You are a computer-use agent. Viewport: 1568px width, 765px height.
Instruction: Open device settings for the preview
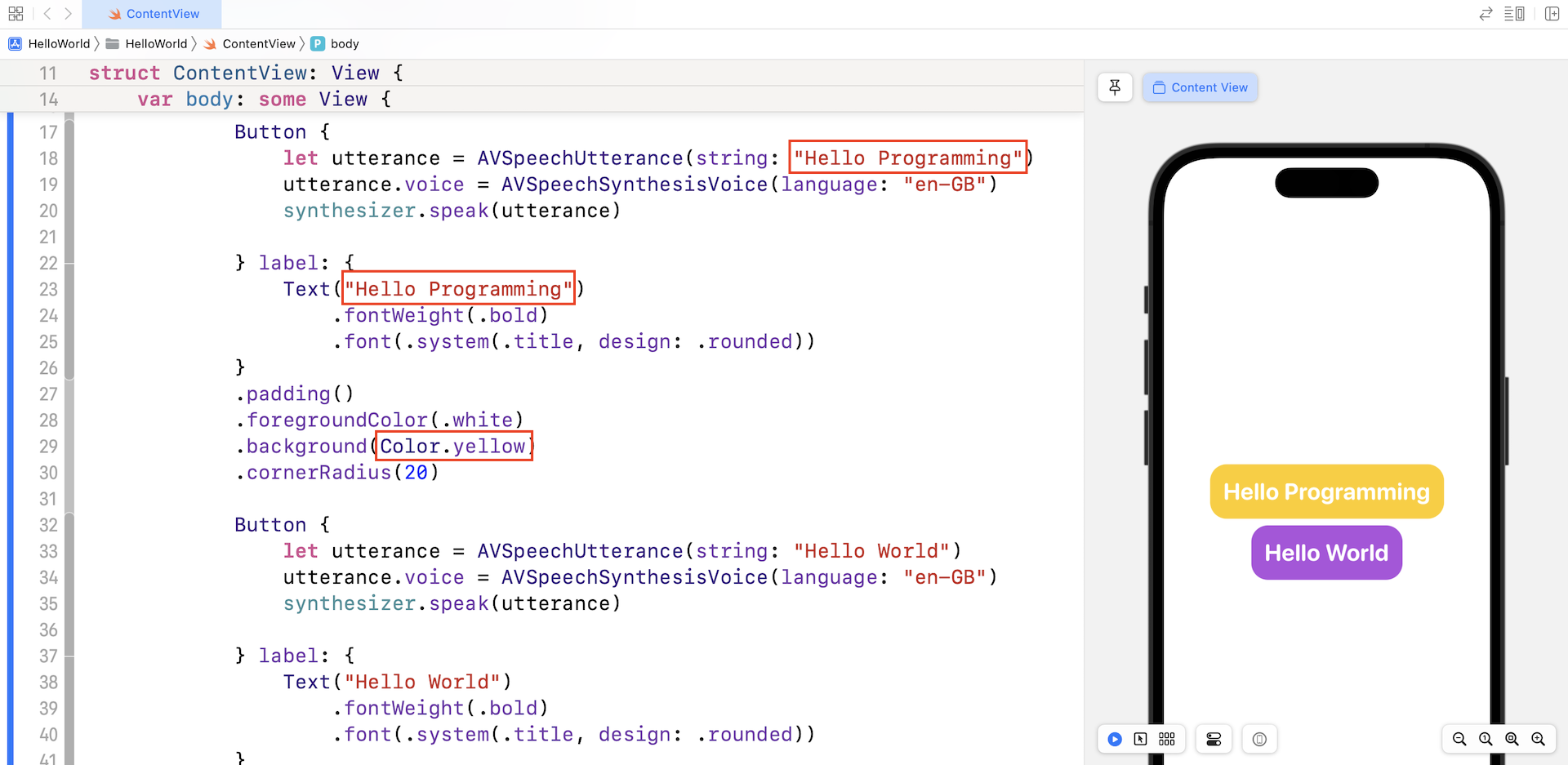[x=1214, y=739]
